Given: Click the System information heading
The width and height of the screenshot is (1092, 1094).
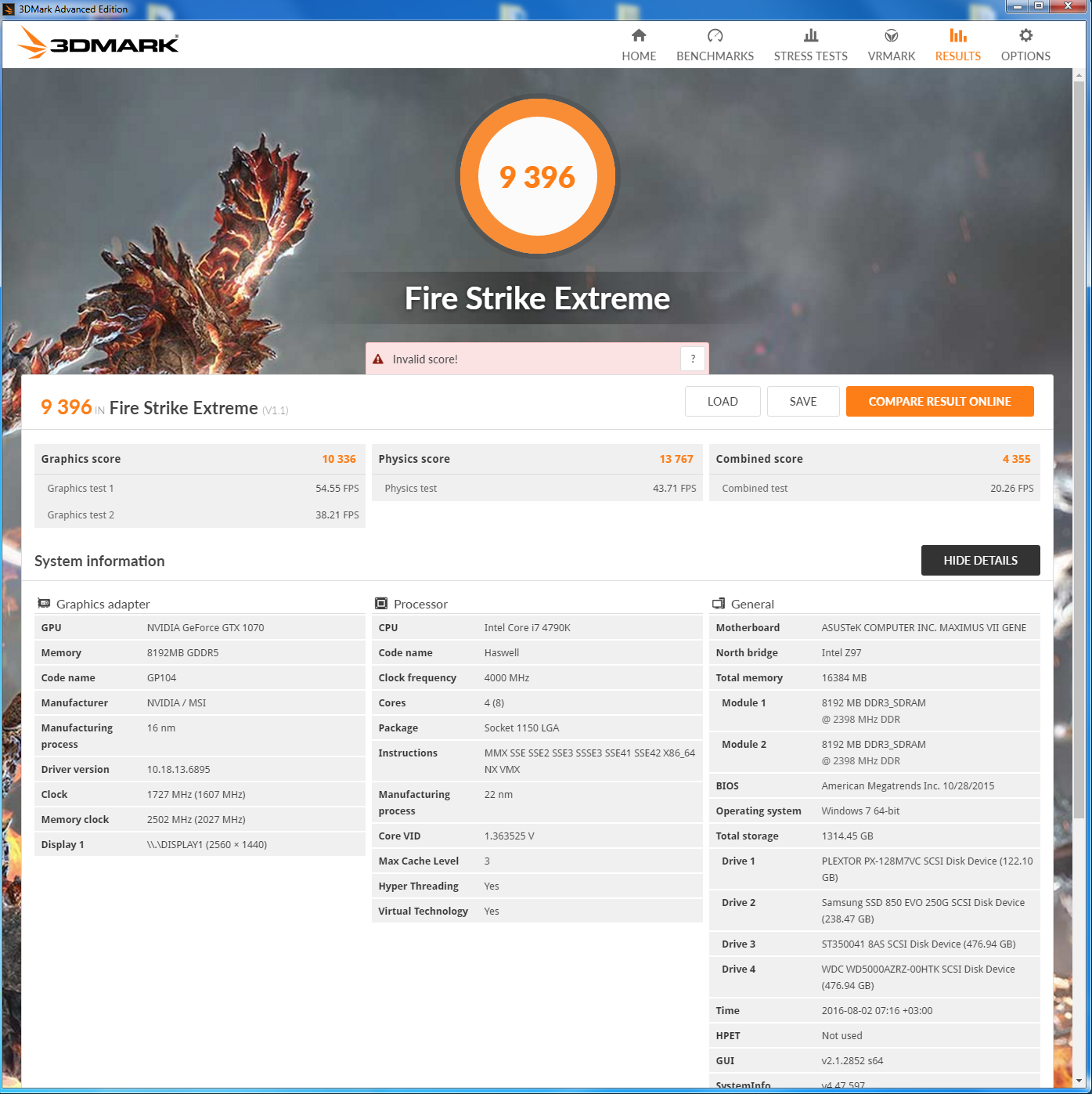Looking at the screenshot, I should coord(99,561).
